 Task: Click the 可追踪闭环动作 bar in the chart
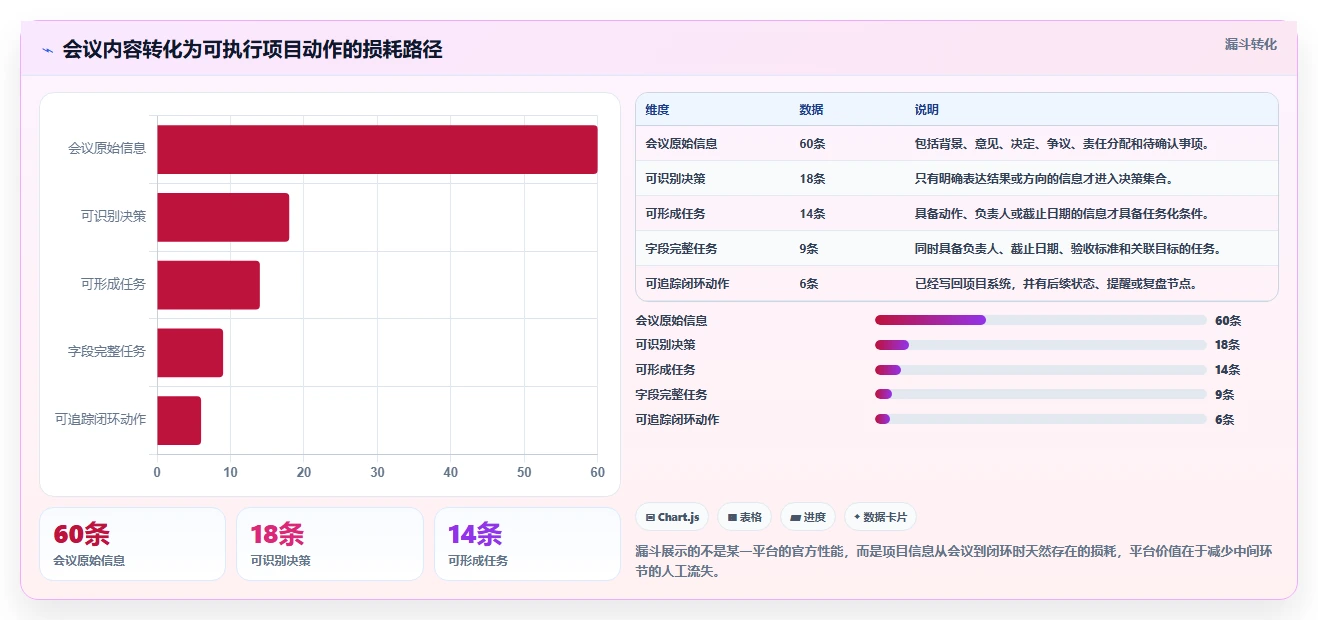[x=179, y=420]
